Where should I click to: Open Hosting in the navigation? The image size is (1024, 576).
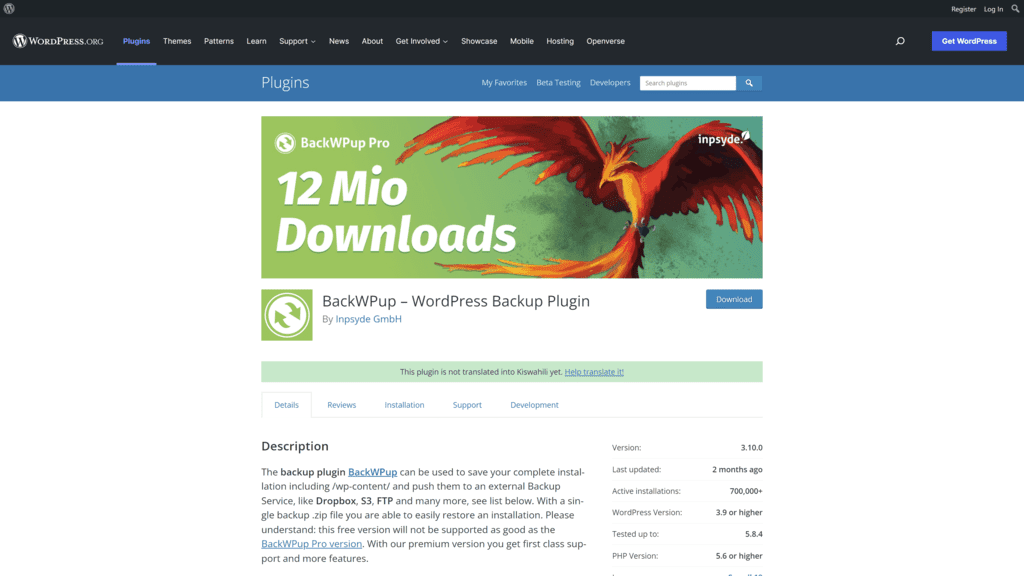tap(560, 41)
